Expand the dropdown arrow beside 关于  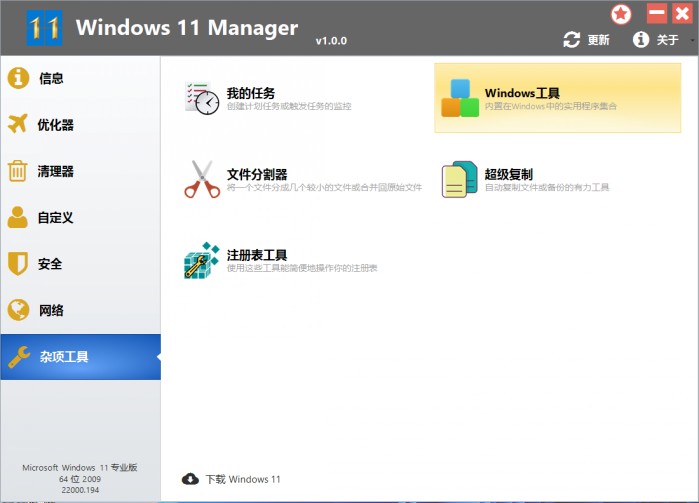693,41
